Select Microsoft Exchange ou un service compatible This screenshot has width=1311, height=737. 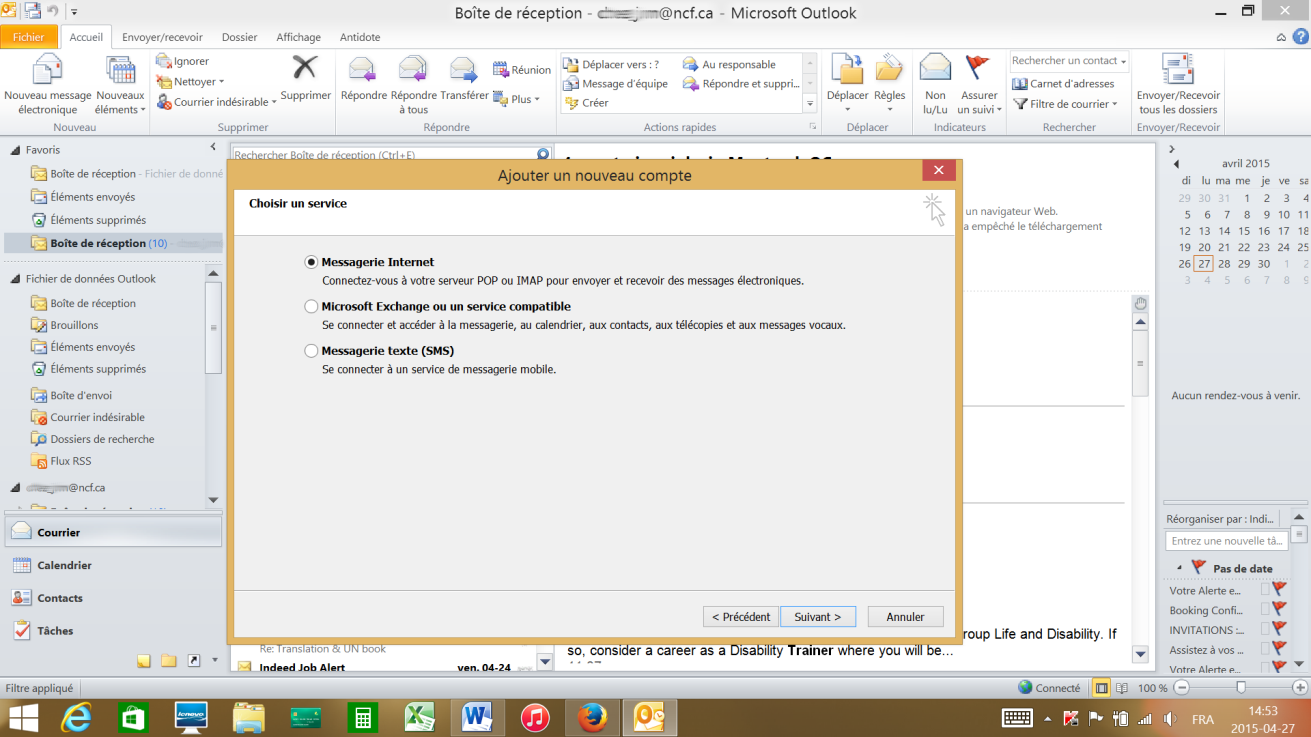pos(311,307)
